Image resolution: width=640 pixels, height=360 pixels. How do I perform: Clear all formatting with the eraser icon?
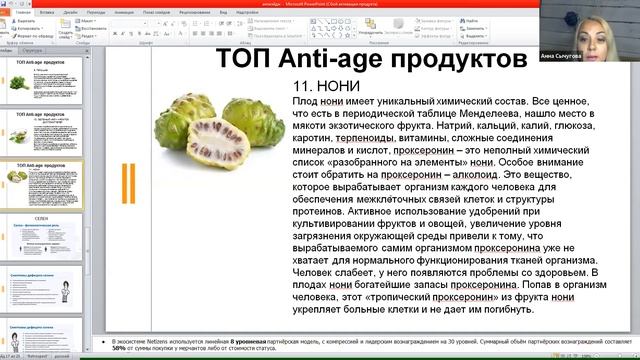tap(184, 24)
